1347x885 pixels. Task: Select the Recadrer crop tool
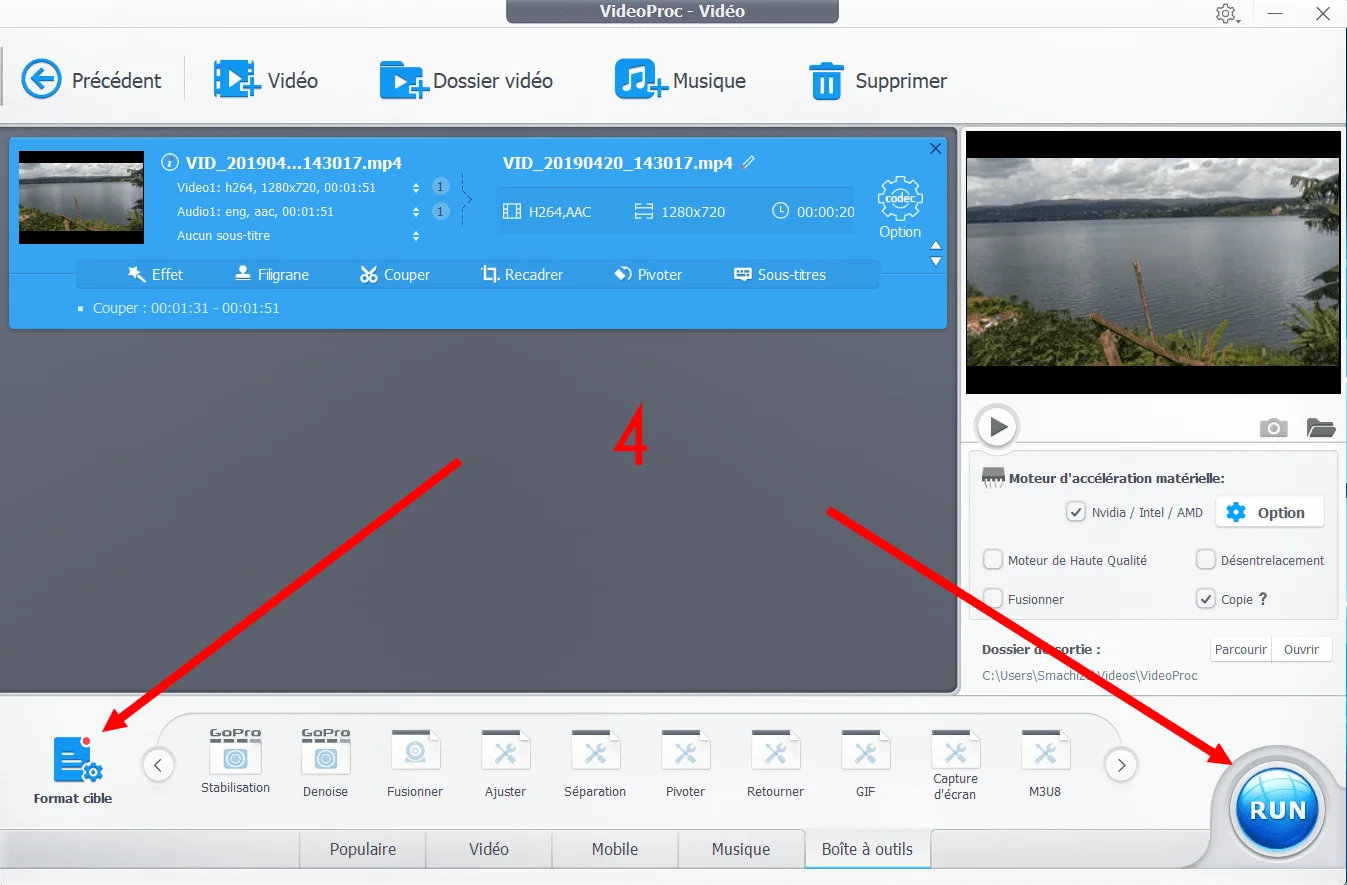pos(522,274)
